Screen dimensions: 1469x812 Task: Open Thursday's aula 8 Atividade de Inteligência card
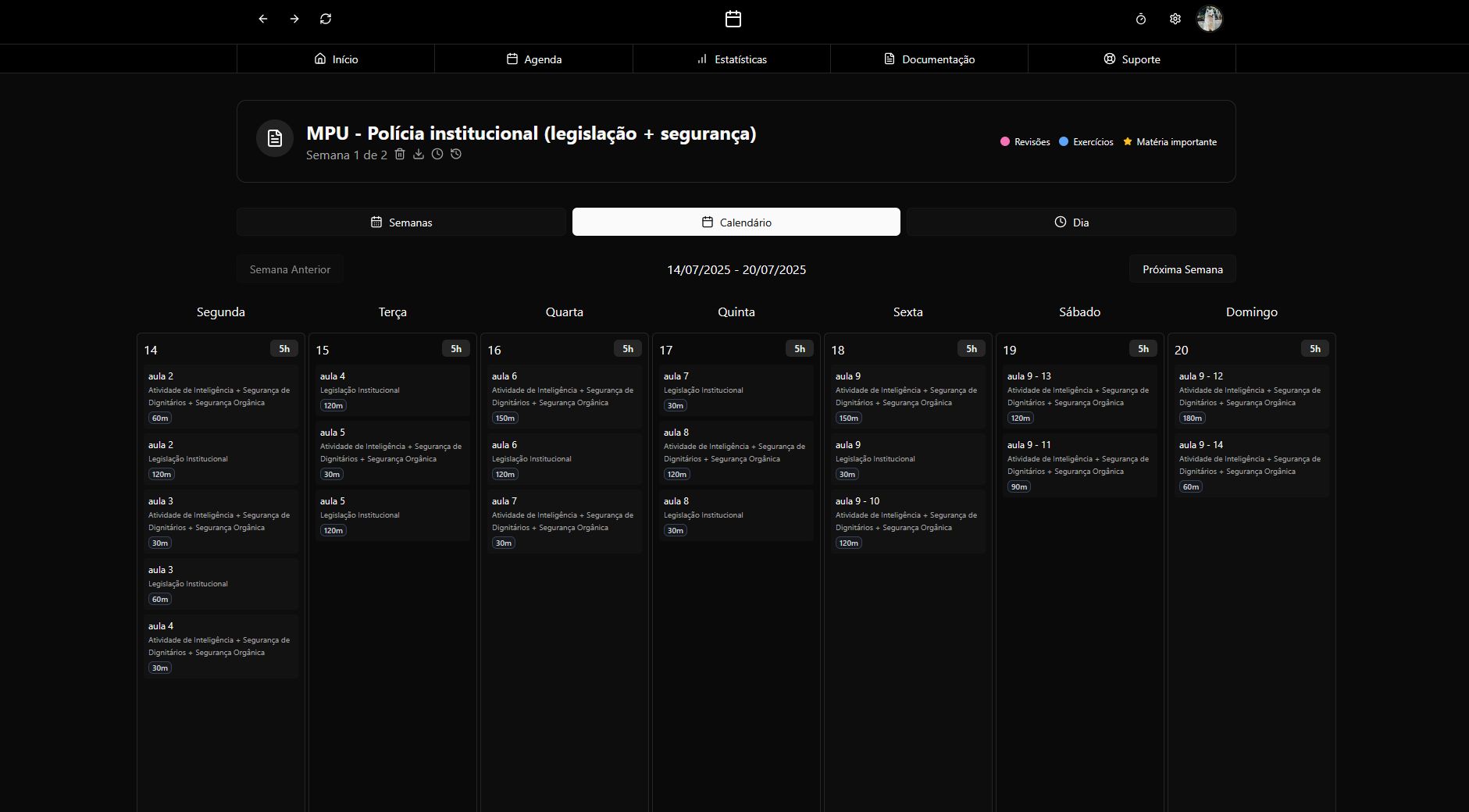(736, 453)
